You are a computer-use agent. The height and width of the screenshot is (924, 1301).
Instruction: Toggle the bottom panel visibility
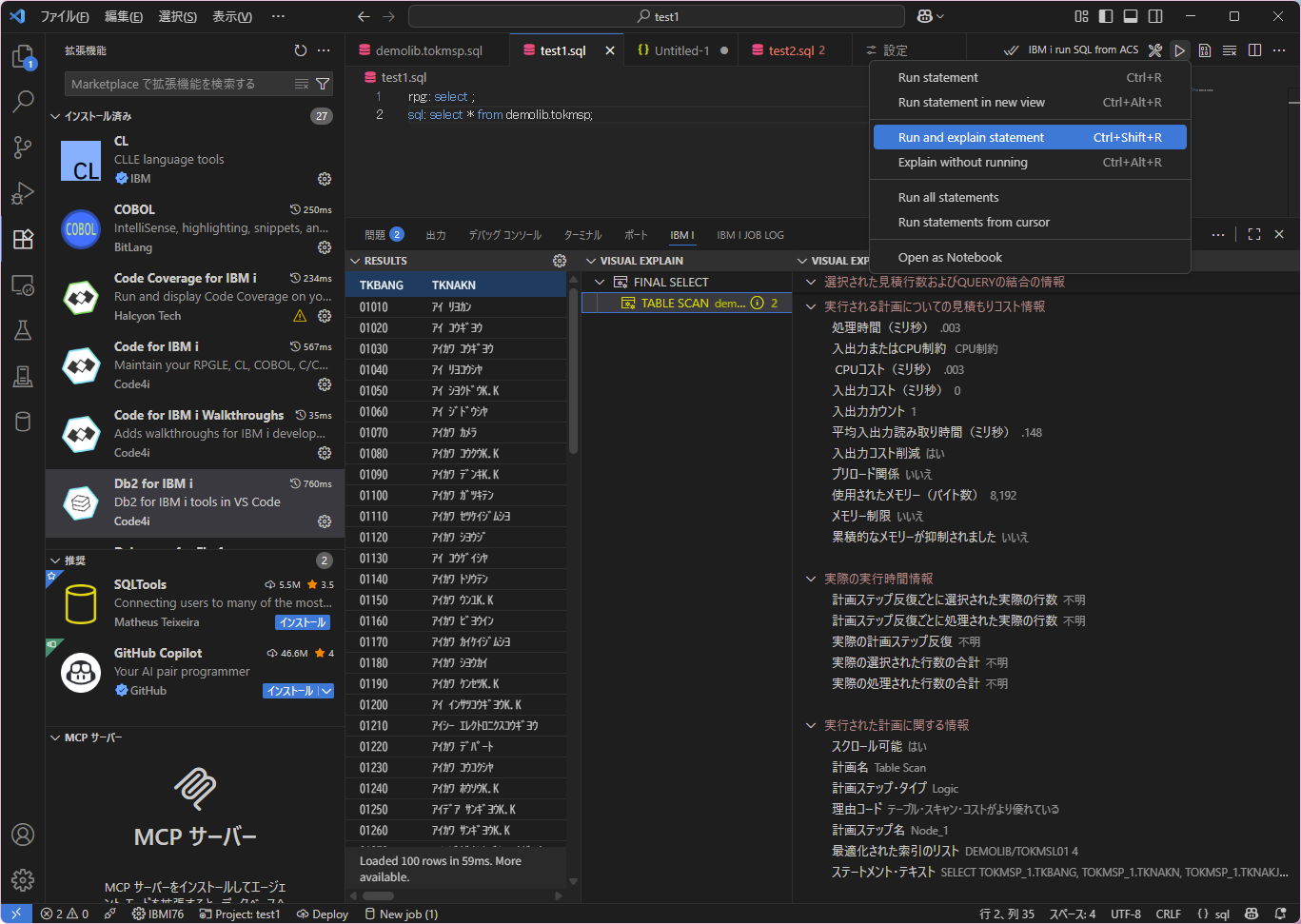click(1131, 16)
